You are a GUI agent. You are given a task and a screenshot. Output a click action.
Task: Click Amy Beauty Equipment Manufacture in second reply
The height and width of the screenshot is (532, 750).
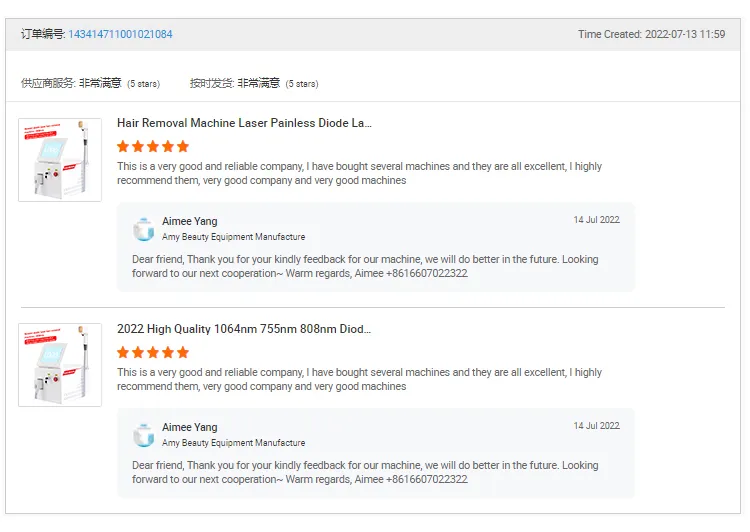(x=233, y=443)
